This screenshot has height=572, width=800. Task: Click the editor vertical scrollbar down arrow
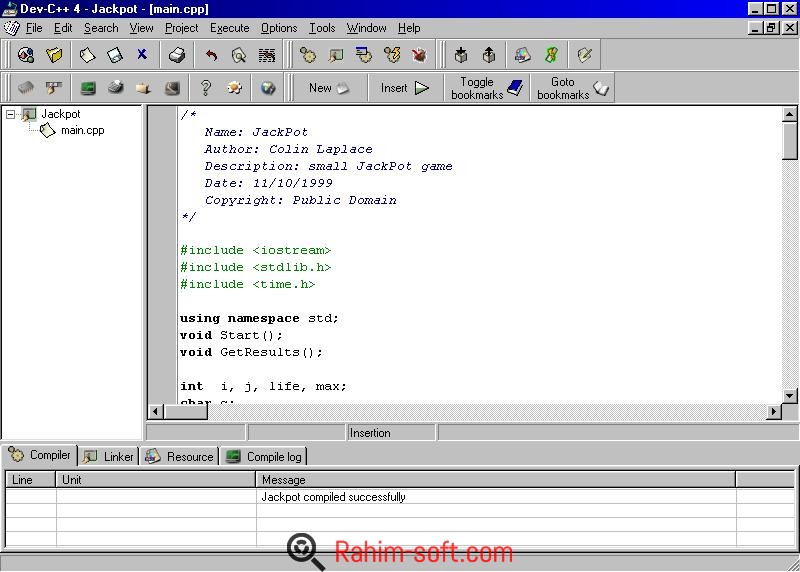(789, 395)
